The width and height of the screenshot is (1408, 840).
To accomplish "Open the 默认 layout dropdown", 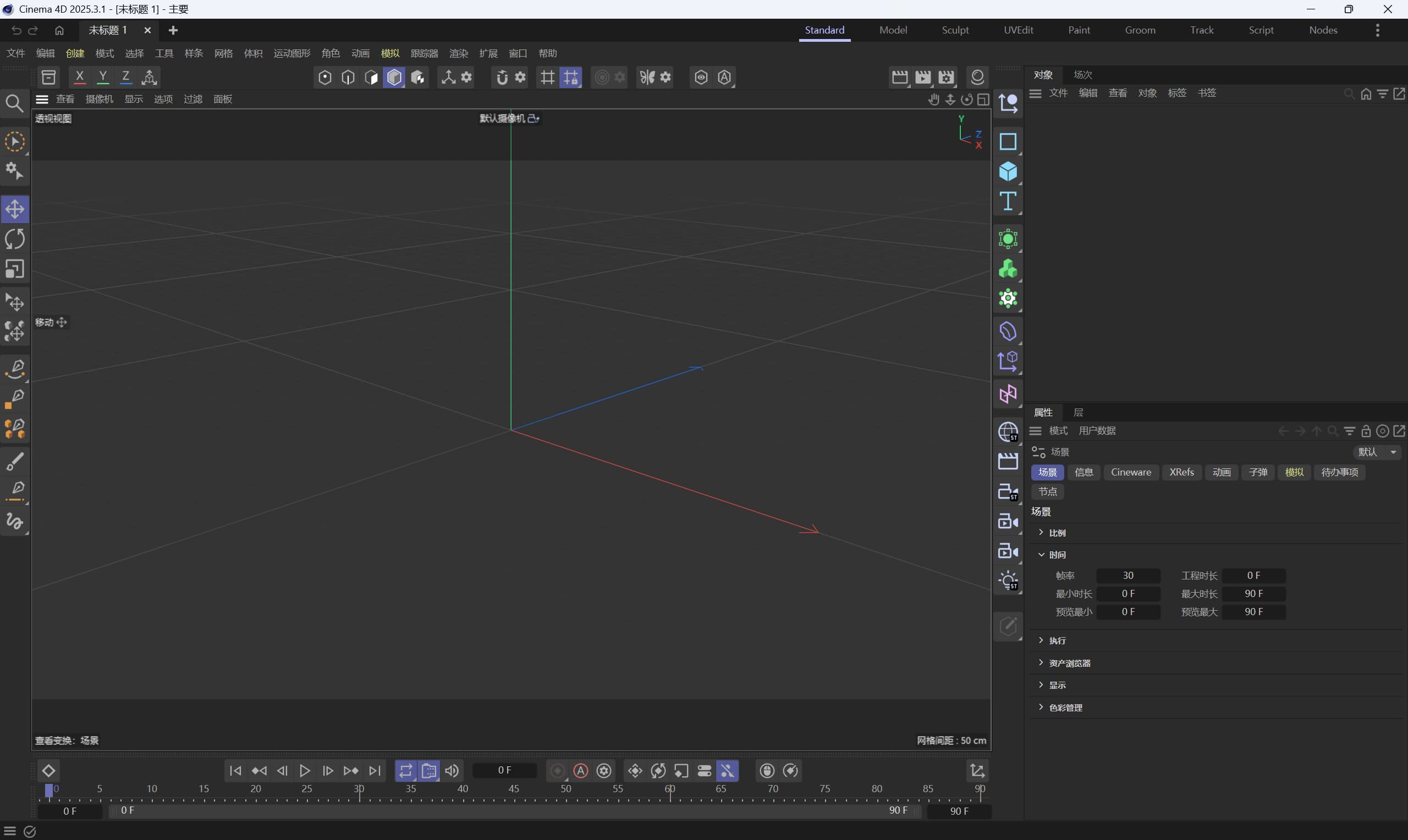I will 1377,452.
